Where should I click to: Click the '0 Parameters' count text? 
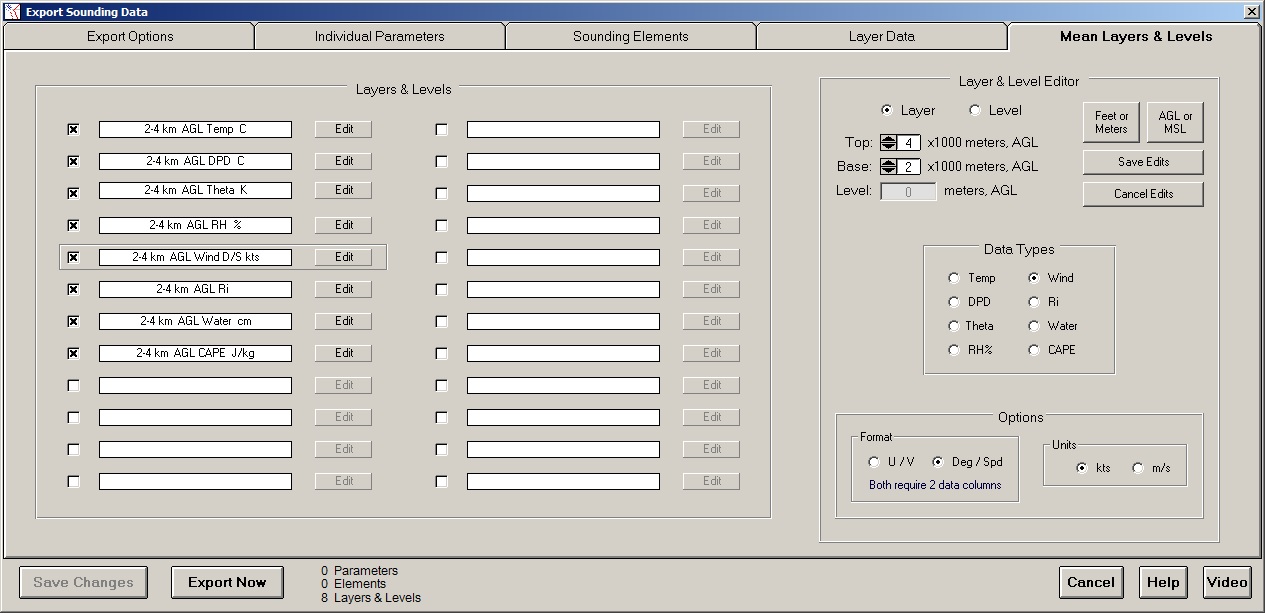359,571
